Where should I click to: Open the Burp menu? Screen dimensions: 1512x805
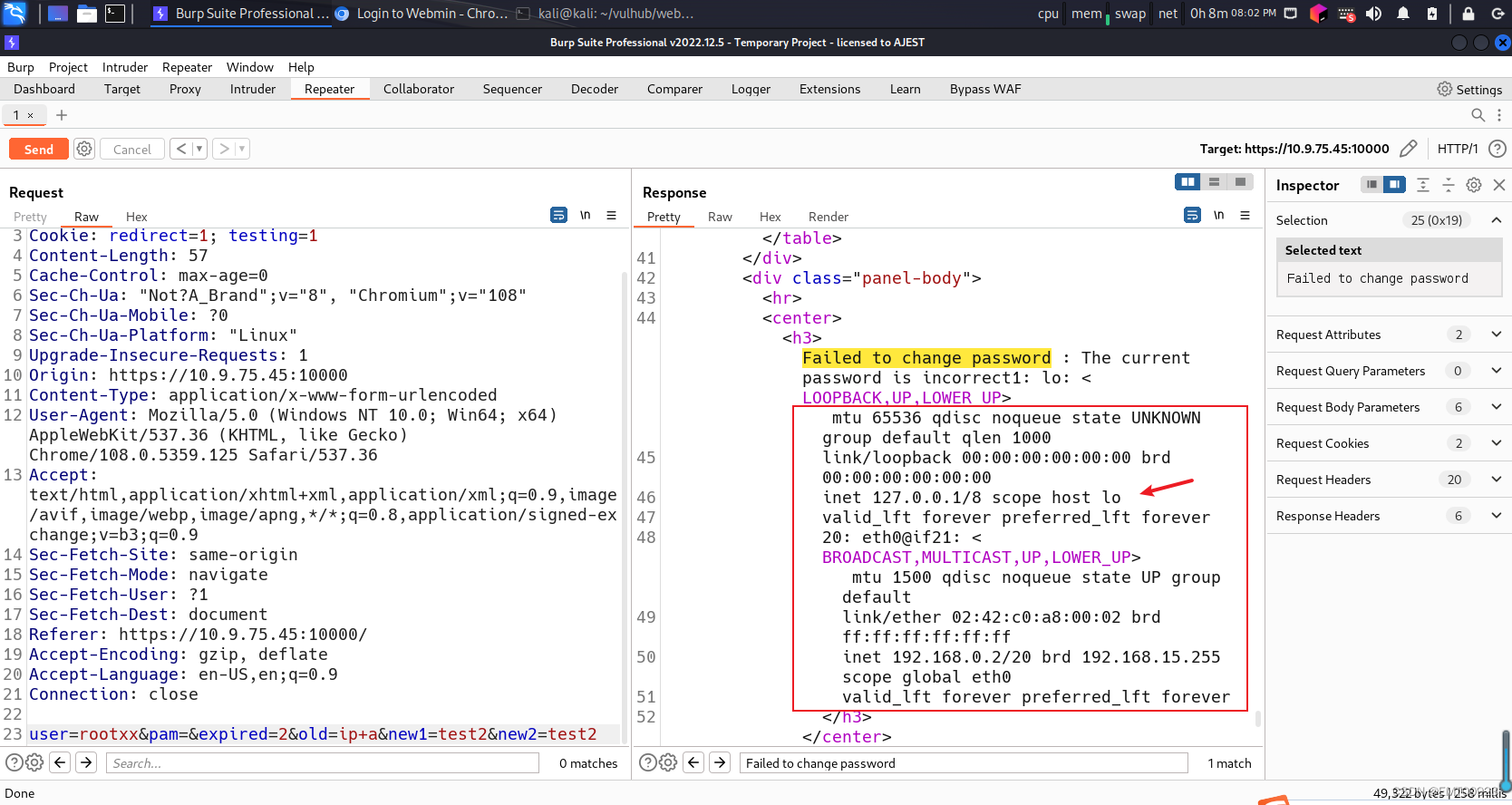(x=20, y=67)
